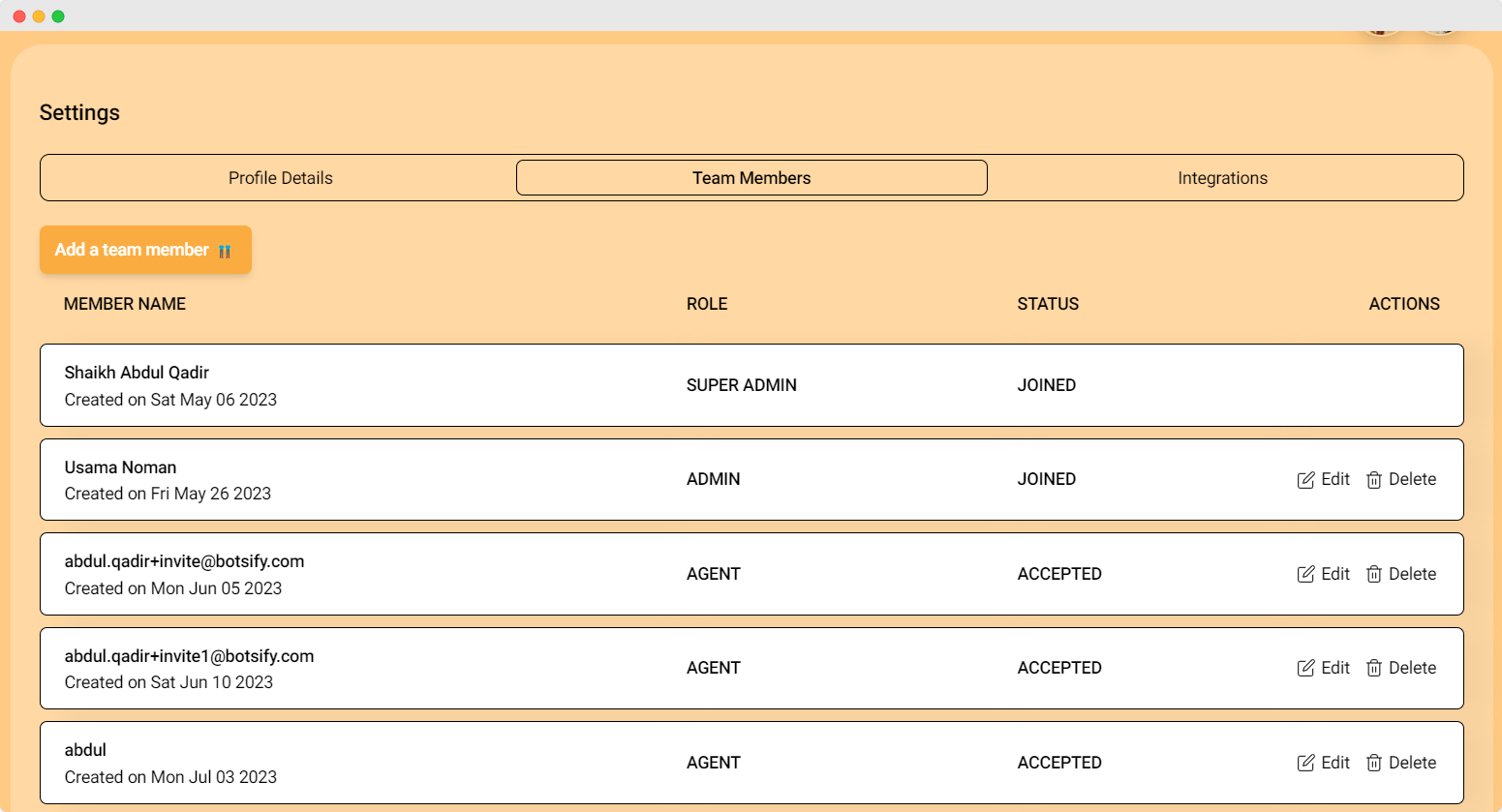Viewport: 1502px width, 812px height.
Task: Click the Add a team member button
Action: tap(145, 250)
